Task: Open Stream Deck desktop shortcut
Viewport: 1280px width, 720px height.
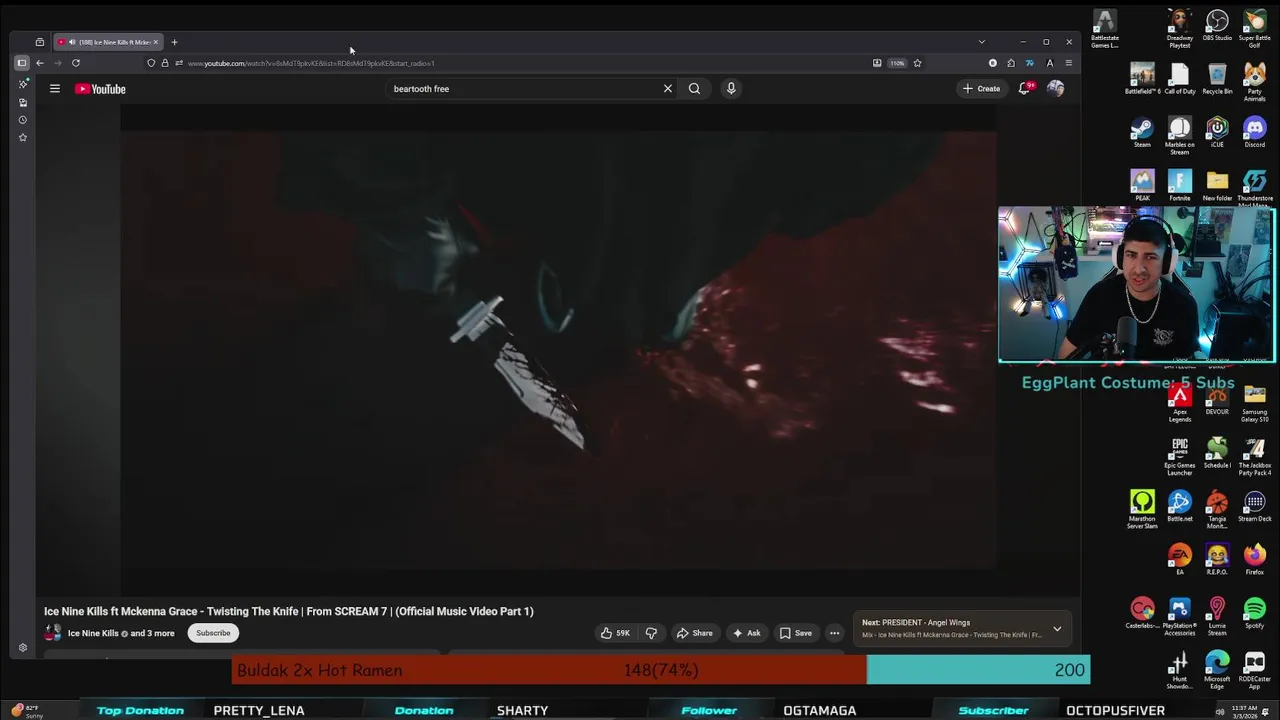Action: coord(1255,506)
